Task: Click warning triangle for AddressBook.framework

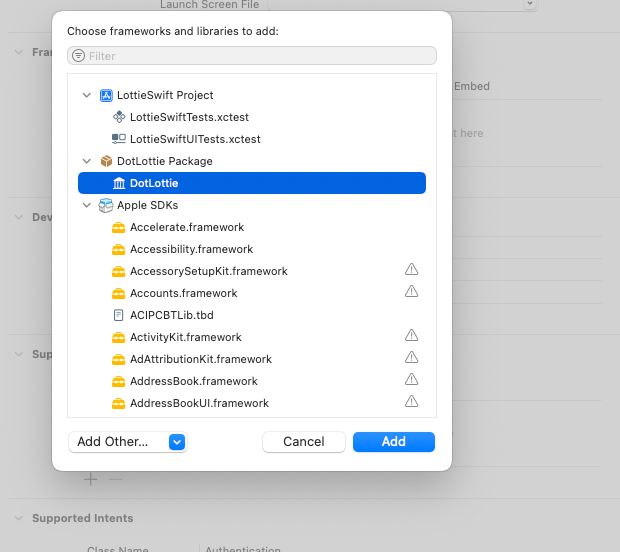Action: tap(411, 379)
